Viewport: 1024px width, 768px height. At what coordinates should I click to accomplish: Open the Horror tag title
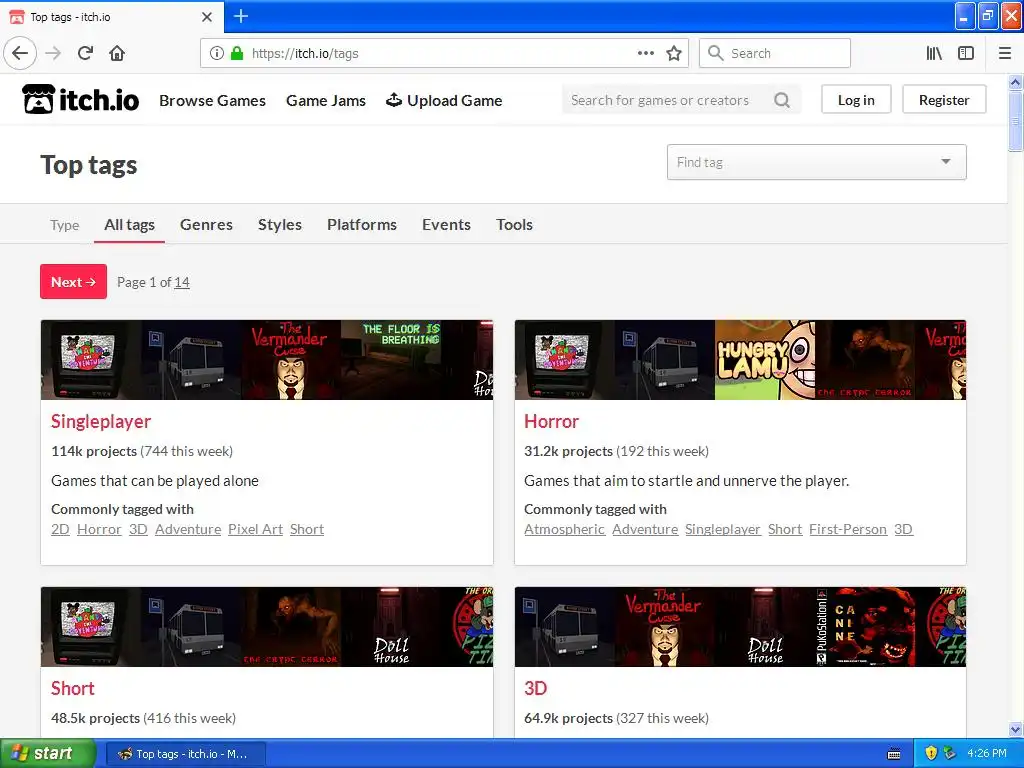click(x=551, y=421)
